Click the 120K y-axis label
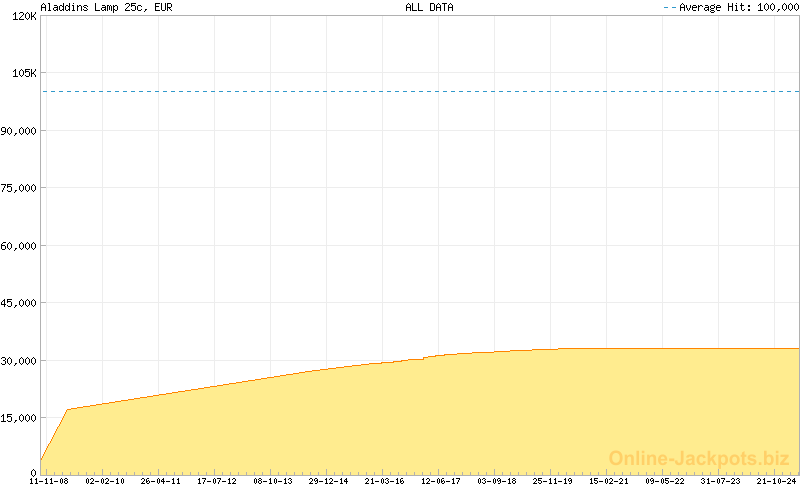This screenshot has width=800, height=490. (22, 16)
